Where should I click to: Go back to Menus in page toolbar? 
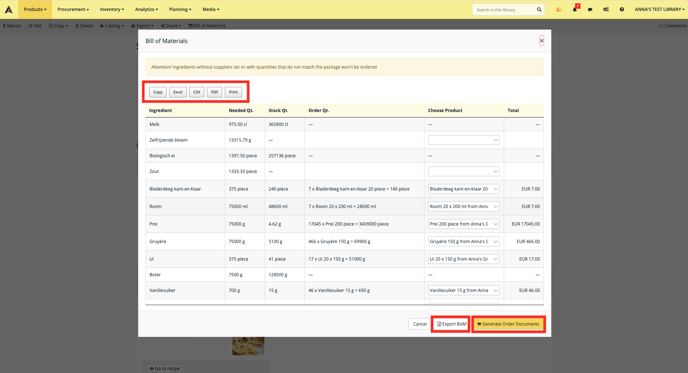12,26
